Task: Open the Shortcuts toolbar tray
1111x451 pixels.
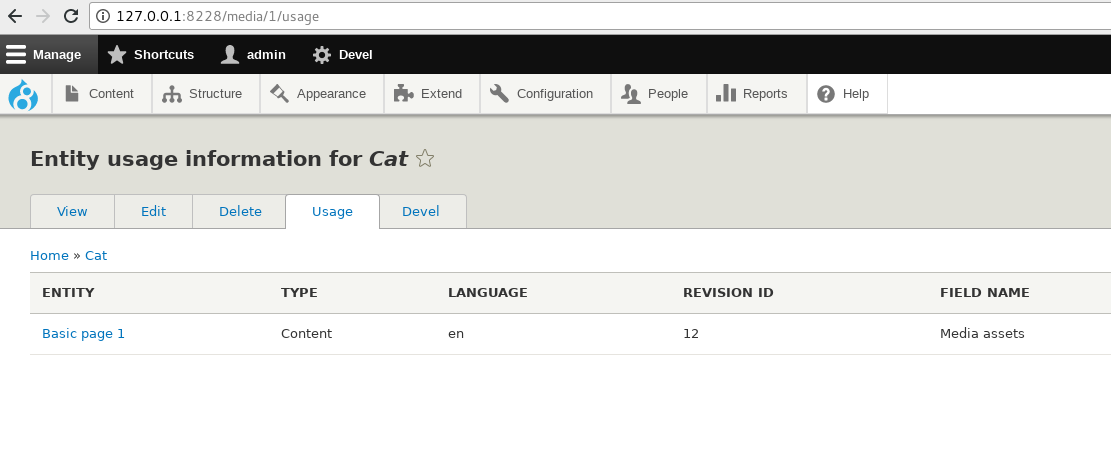Action: click(151, 55)
